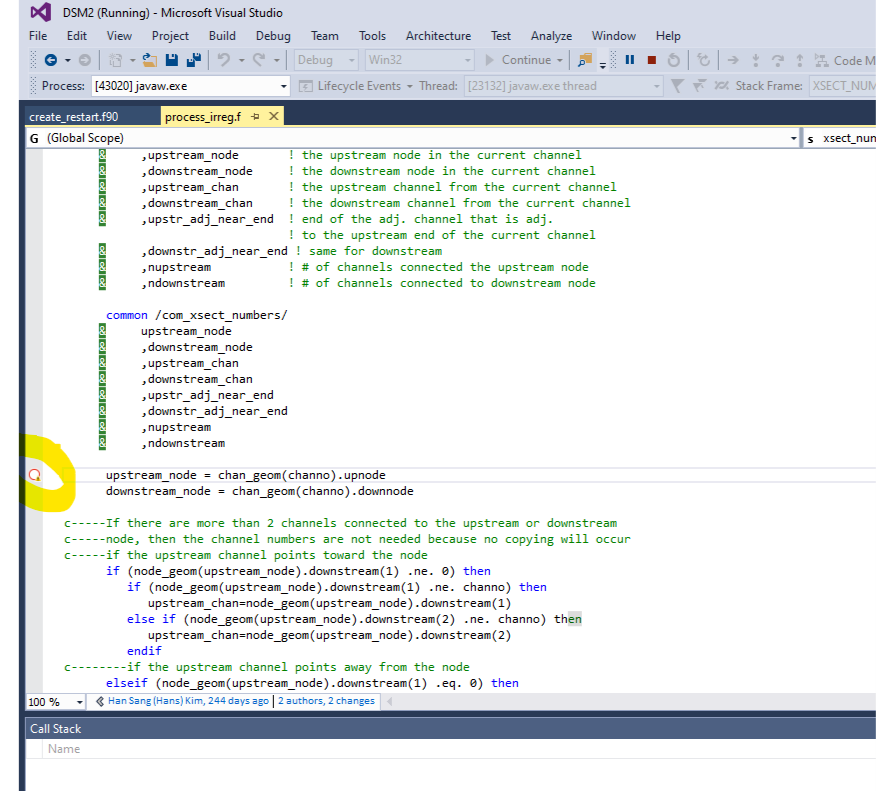
Task: Click the Save All icon
Action: tap(193, 60)
